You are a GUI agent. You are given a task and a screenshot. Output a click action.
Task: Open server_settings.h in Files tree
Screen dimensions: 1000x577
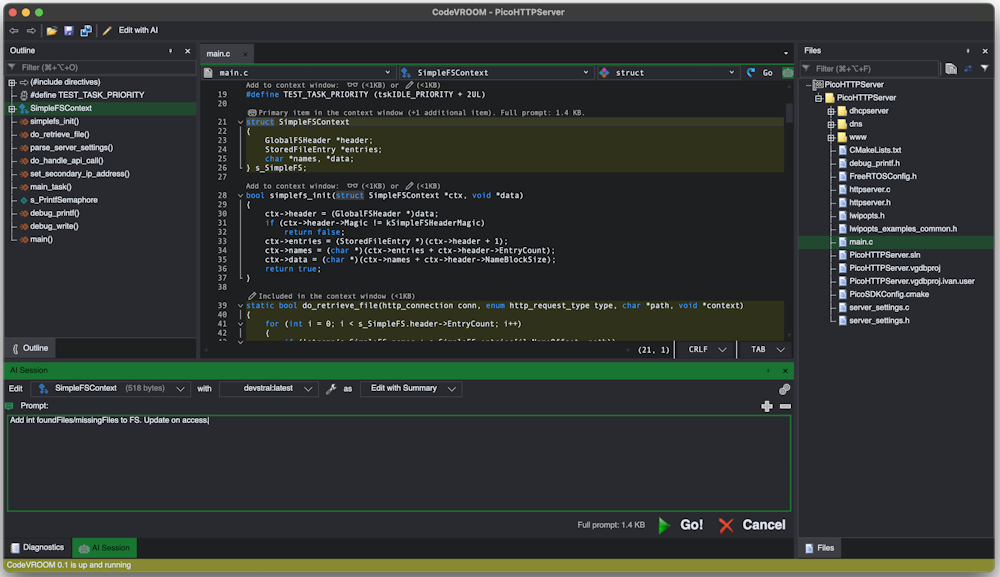pyautogui.click(x=879, y=320)
